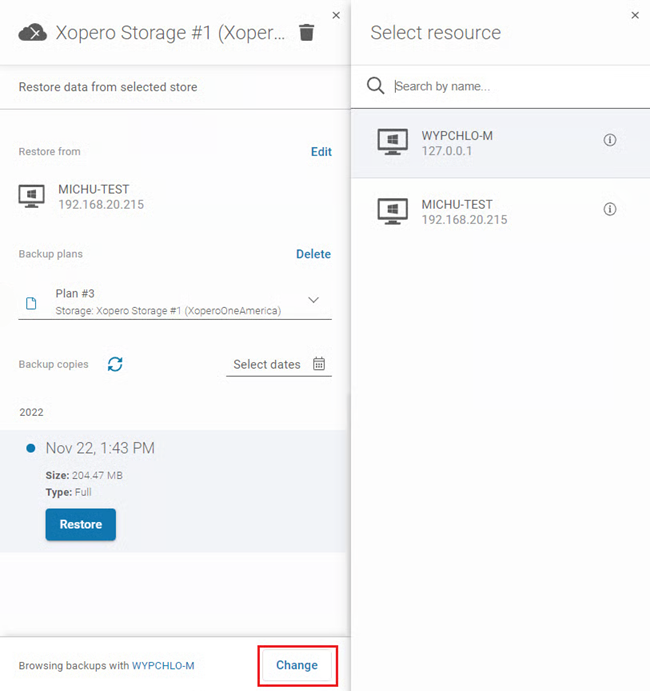Screen dimensions: 650x691
Task: Click the Edit link next to Restore from
Action: click(321, 152)
